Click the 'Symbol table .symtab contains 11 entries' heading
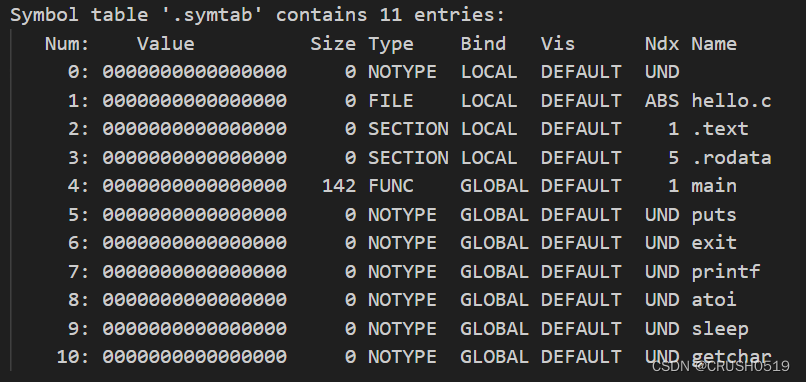 pyautogui.click(x=258, y=15)
